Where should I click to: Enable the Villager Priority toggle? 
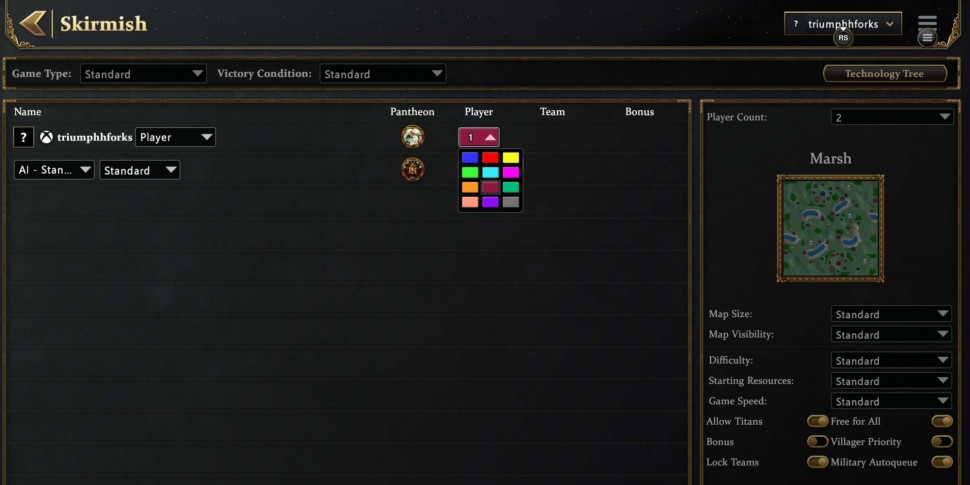pyautogui.click(x=942, y=442)
